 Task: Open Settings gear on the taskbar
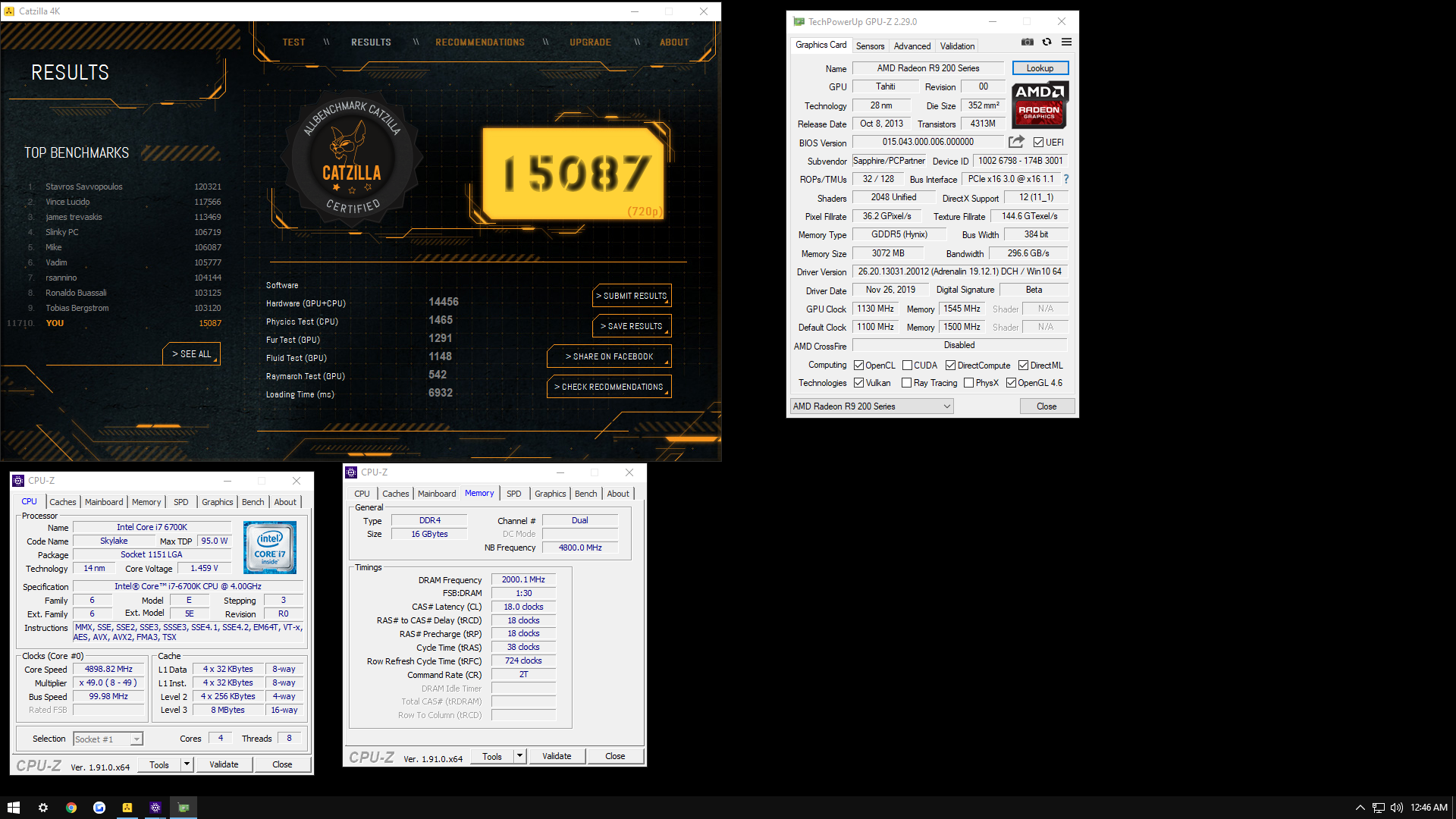click(x=43, y=808)
